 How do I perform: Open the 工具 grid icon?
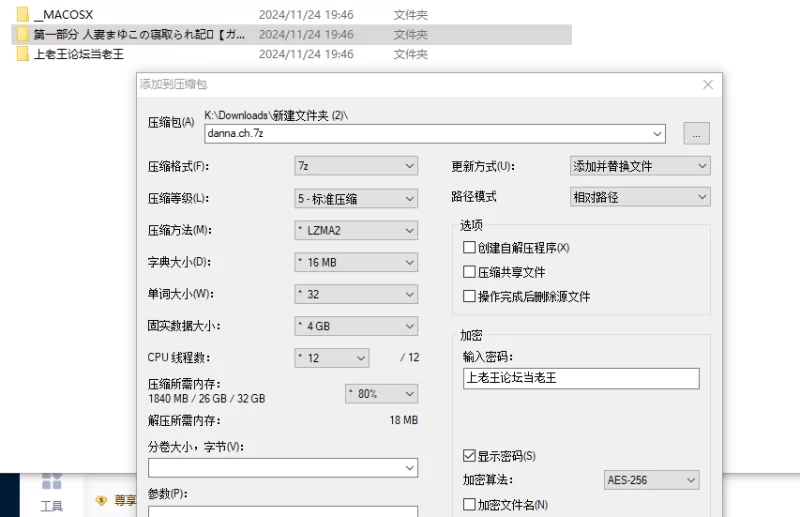pyautogui.click(x=52, y=480)
